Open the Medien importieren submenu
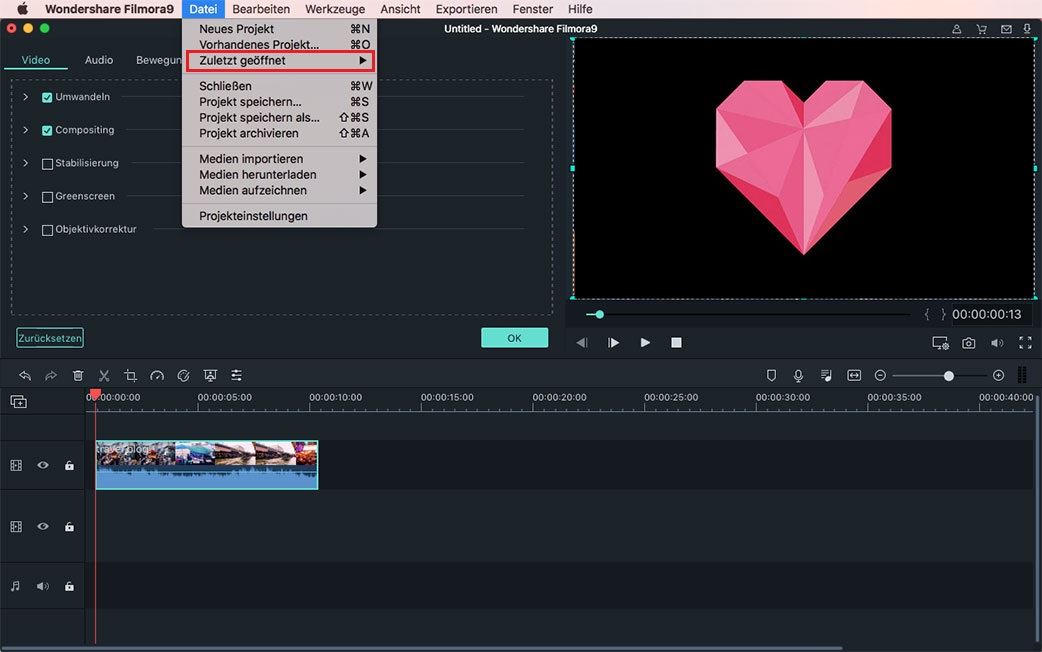Screen dimensions: 1042x652 [x=280, y=159]
